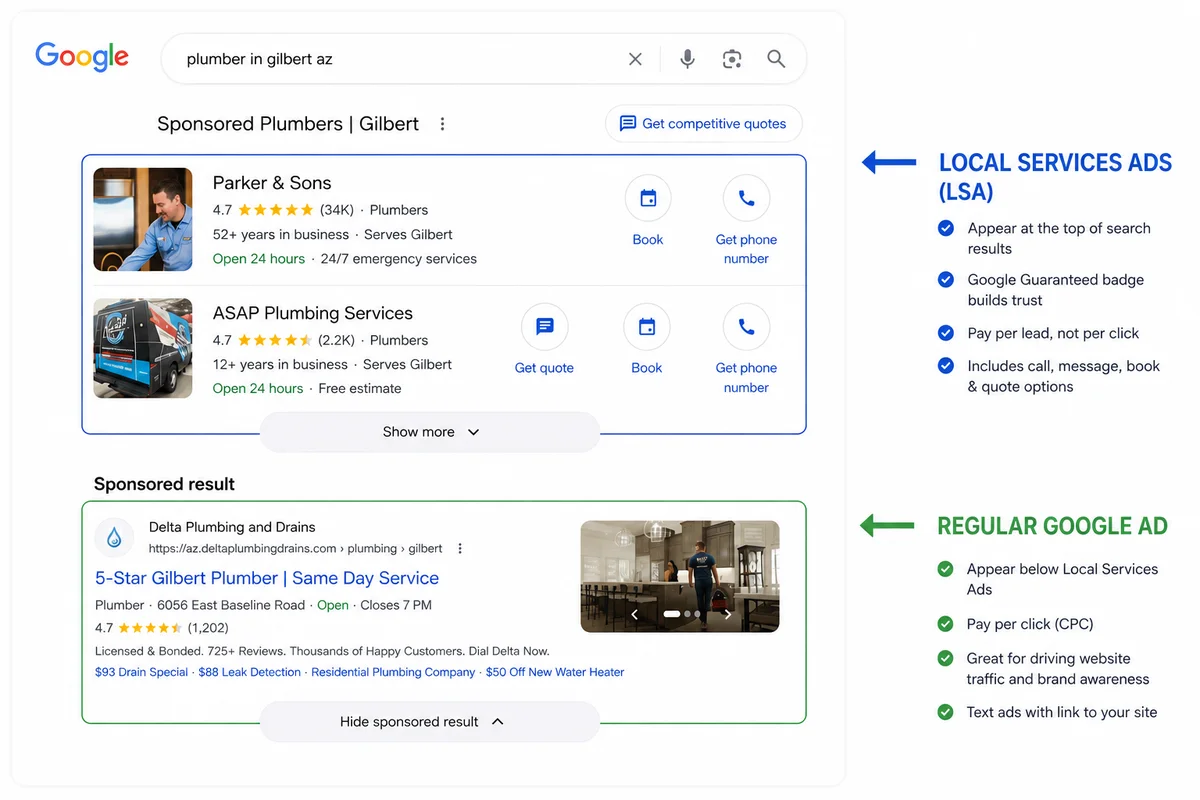This screenshot has height=800, width=1200.
Task: Click the $50 Off New Water Heater sitelink
Action: tap(555, 672)
